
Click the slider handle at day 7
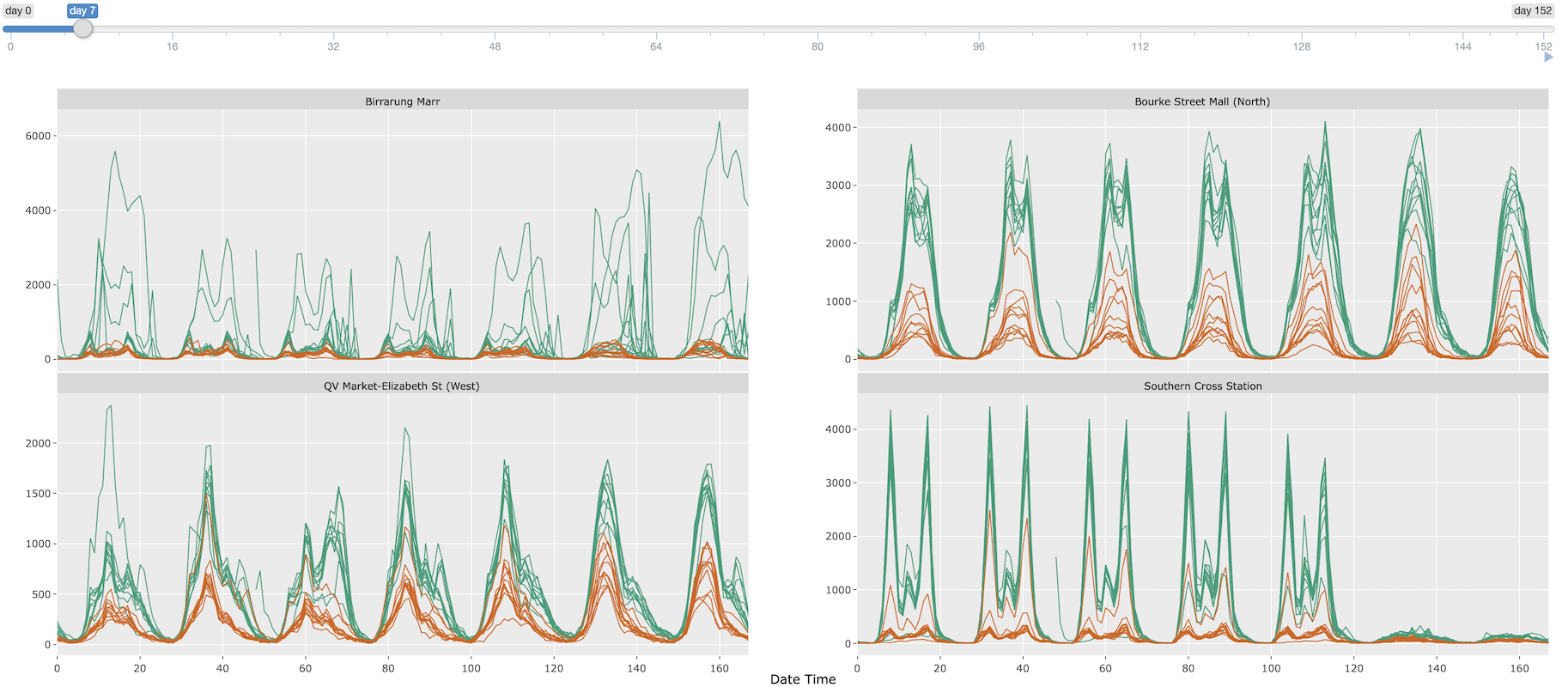tap(82, 28)
